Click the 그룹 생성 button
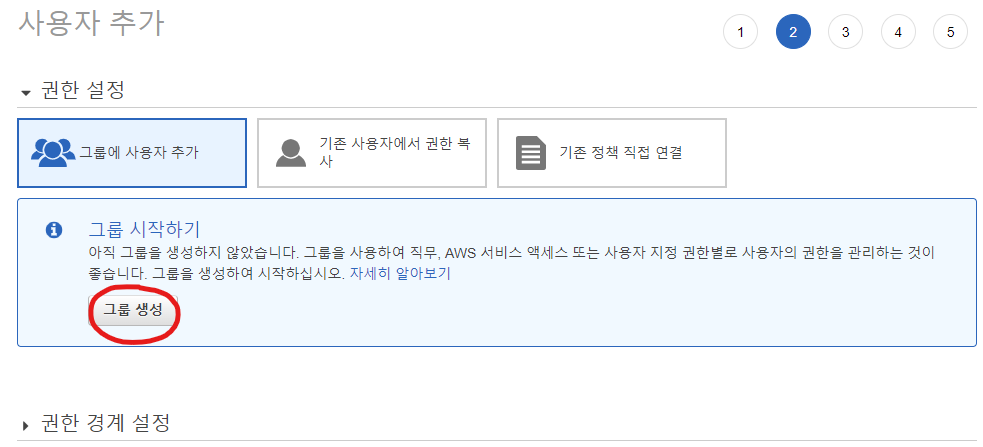The image size is (983, 447). 133,311
